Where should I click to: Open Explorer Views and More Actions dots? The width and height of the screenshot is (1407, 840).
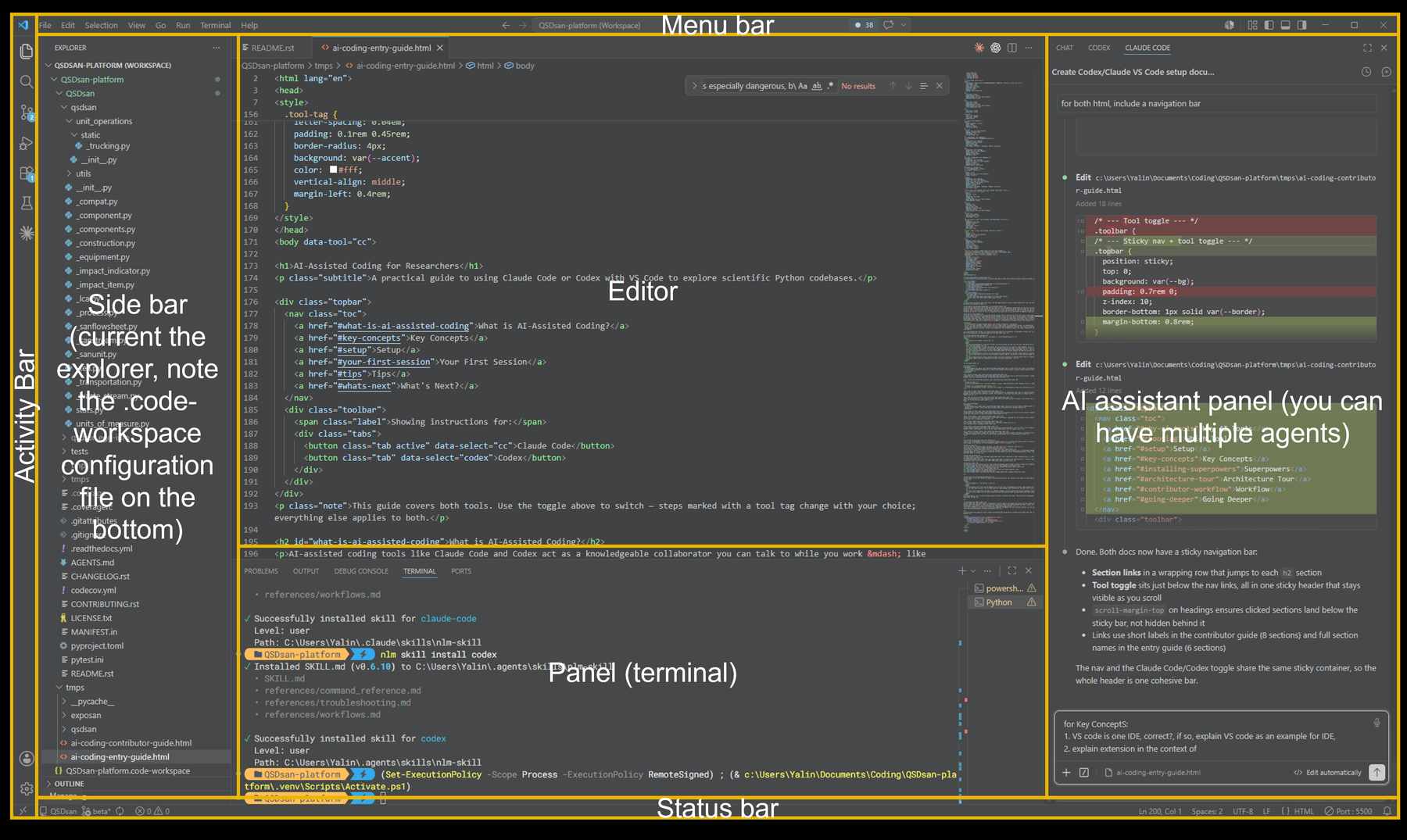pyautogui.click(x=217, y=48)
